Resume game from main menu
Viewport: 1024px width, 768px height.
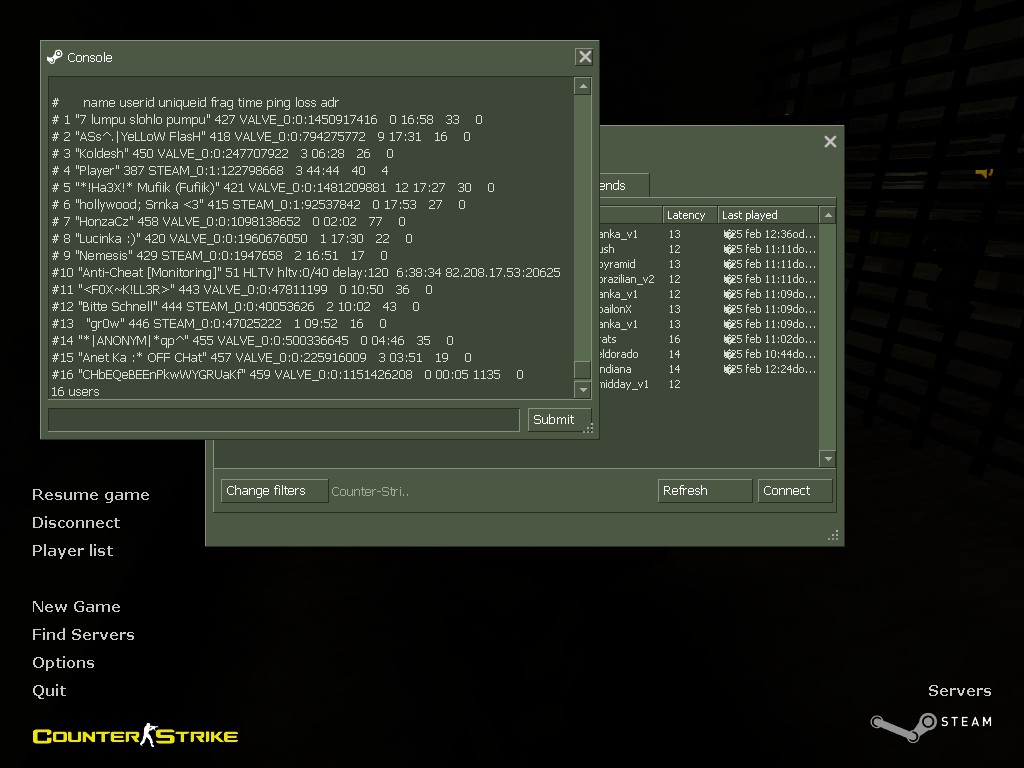(x=91, y=495)
